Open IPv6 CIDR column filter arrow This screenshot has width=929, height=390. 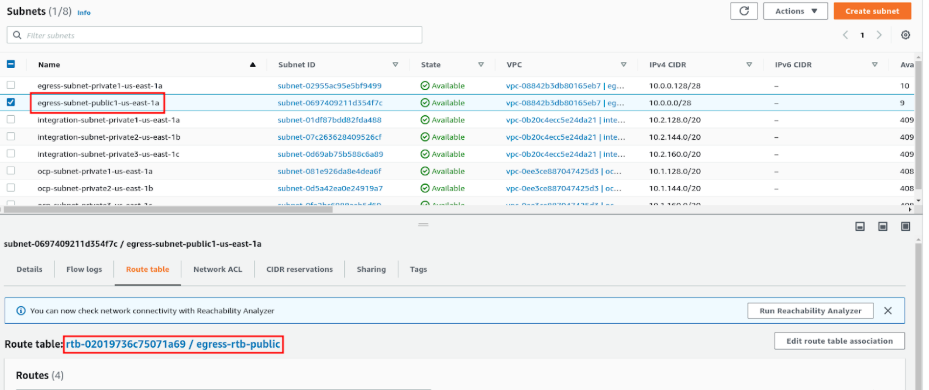pyautogui.click(x=874, y=65)
